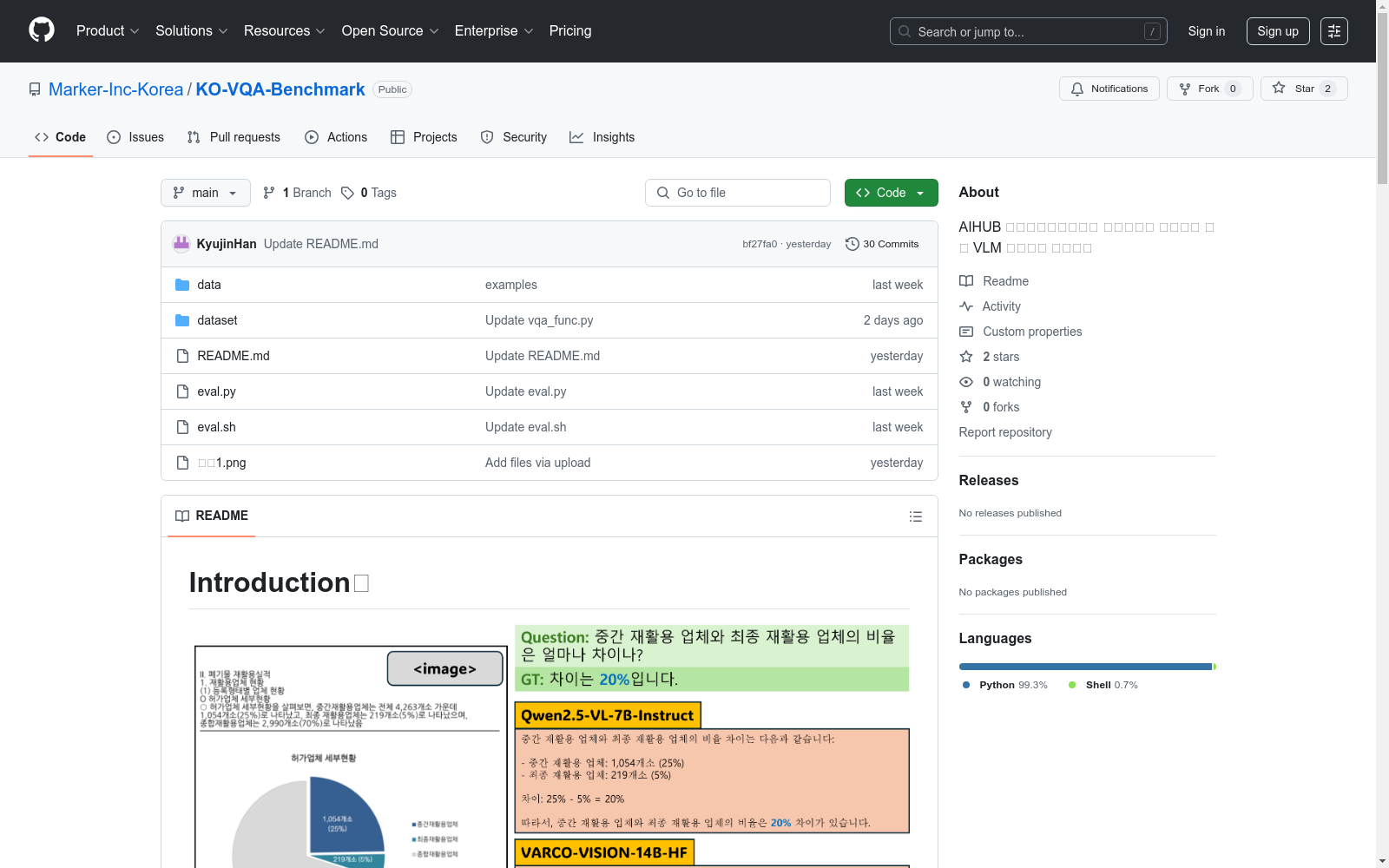The height and width of the screenshot is (868, 1389).
Task: Click the README.md file icon
Action: click(182, 356)
